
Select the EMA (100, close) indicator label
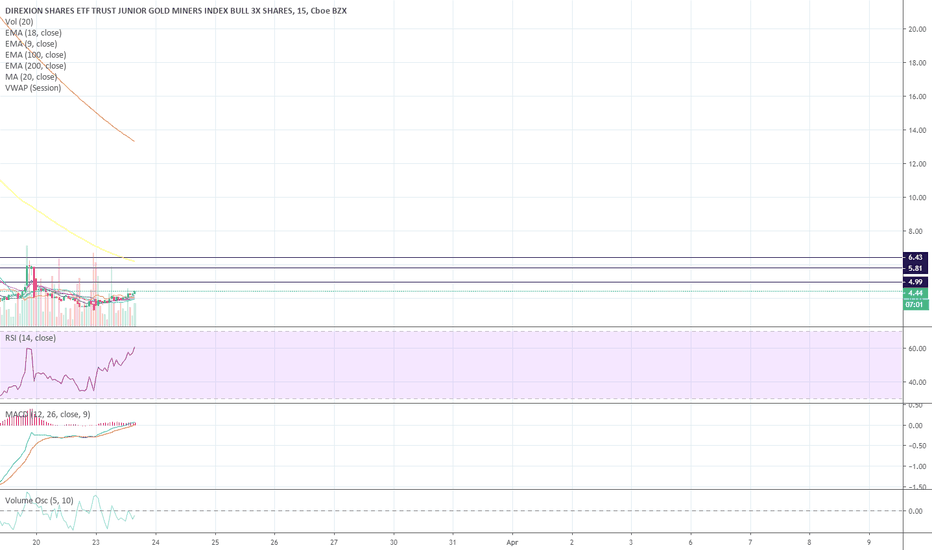click(x=36, y=55)
